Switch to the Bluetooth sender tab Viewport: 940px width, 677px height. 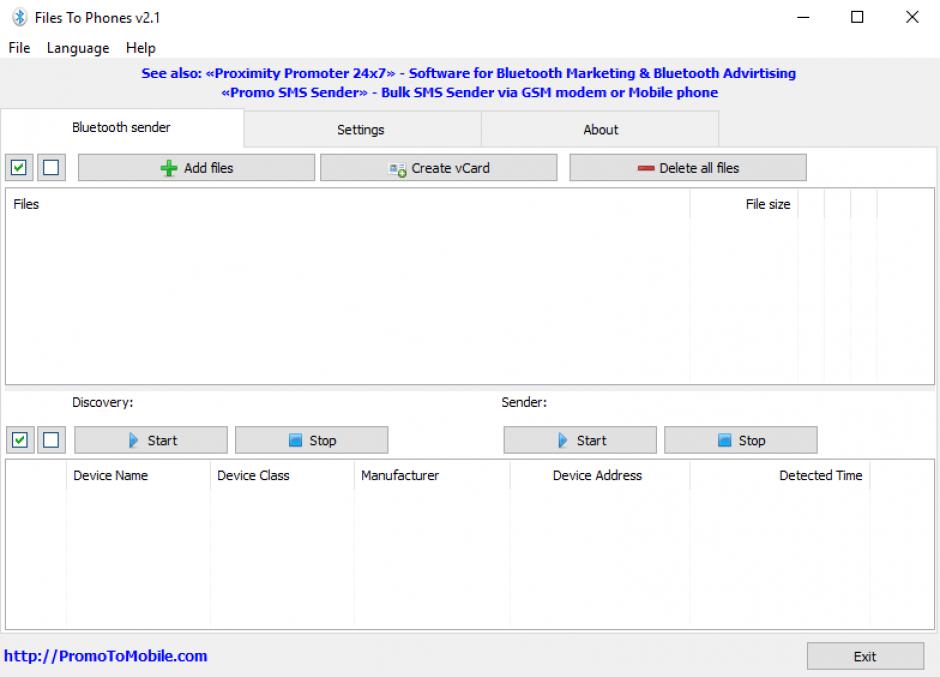122,127
